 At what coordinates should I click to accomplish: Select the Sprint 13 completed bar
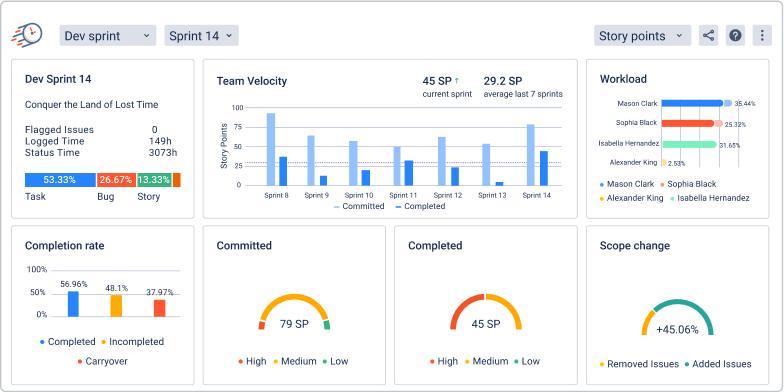pos(499,184)
